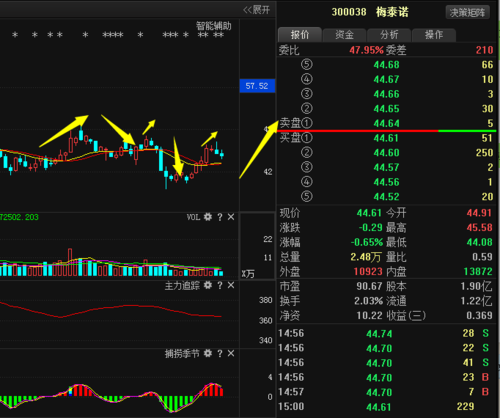The height and width of the screenshot is (418, 500).
Task: Click 涨幅 value -0.65%
Action: tap(367, 242)
